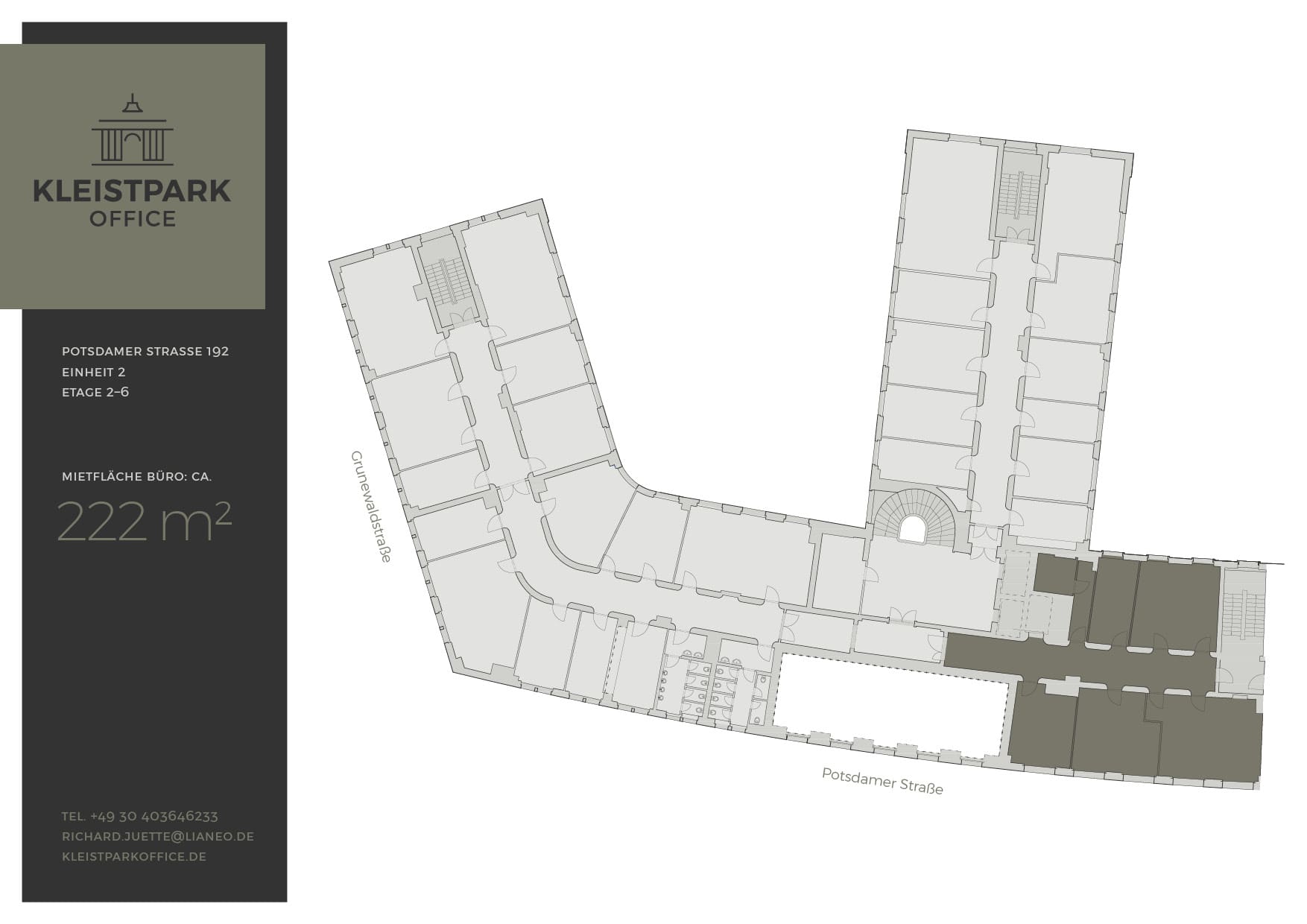Select the 222 m² area figure
1307x924 pixels.
144,521
